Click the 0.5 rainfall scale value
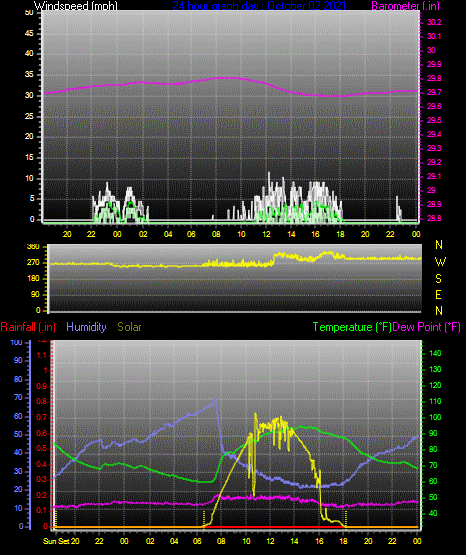Screen dimensions: 466x555 pos(42,448)
